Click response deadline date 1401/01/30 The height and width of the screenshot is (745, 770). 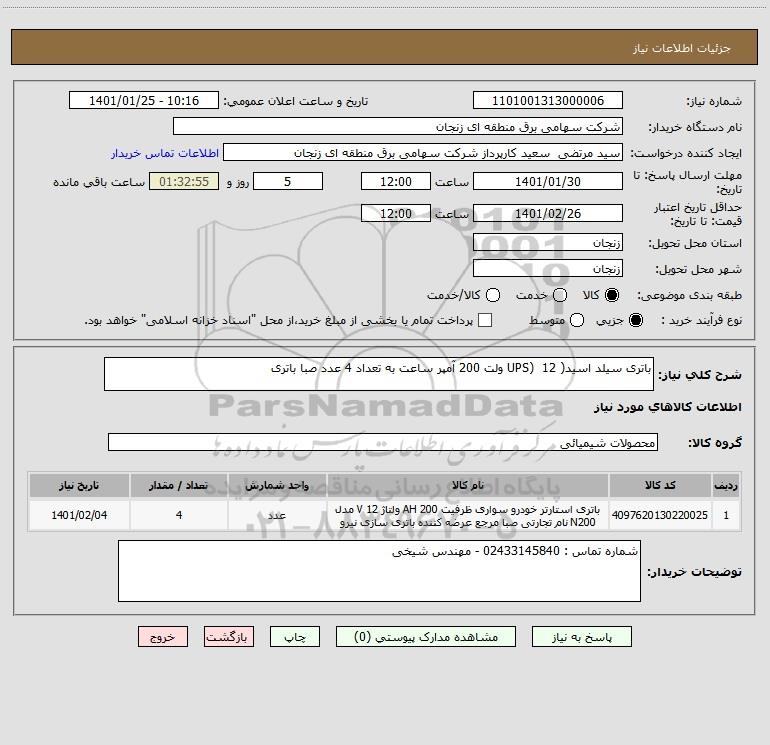tap(548, 181)
